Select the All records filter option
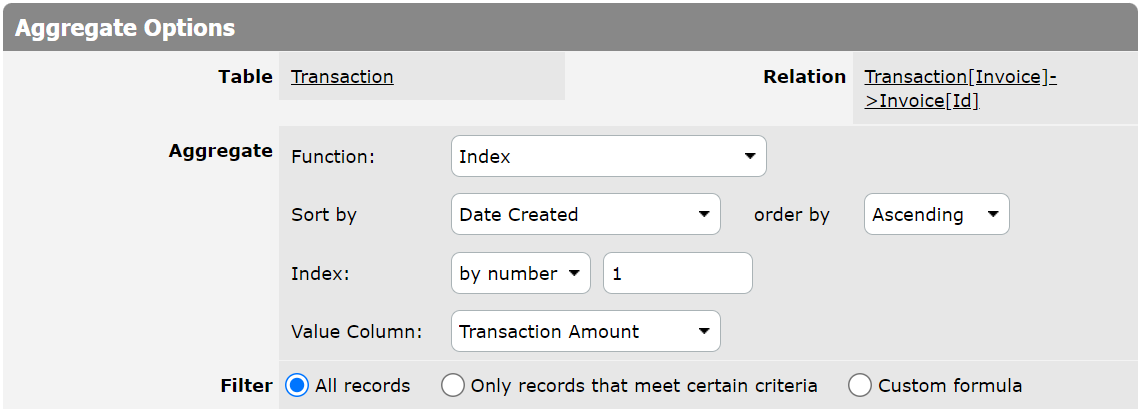Image resolution: width=1140 pixels, height=412 pixels. 296,386
